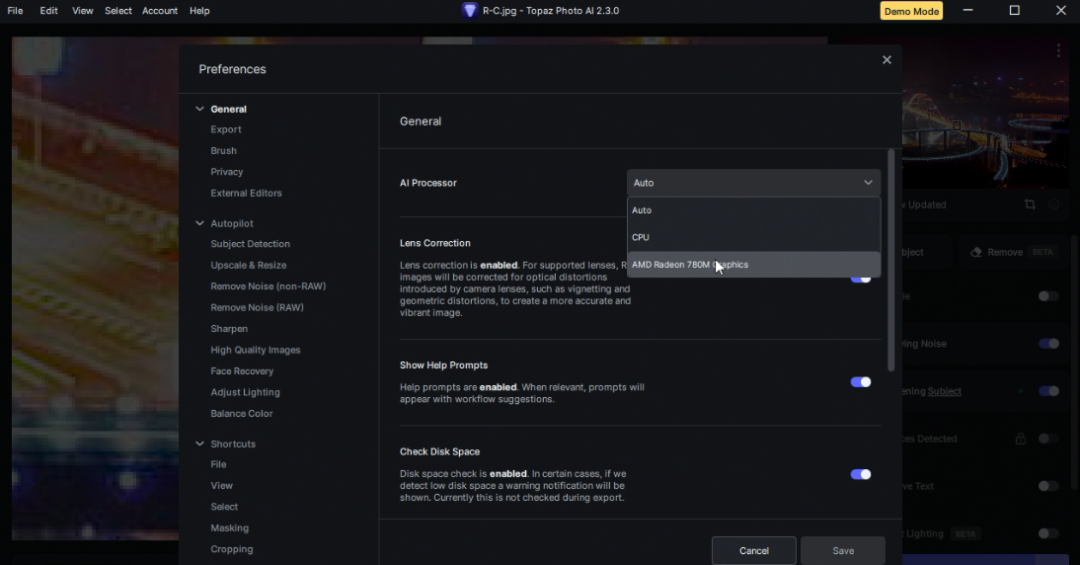Viewport: 1080px width, 565px height.
Task: Collapse the Shortcuts tree section
Action: point(200,444)
